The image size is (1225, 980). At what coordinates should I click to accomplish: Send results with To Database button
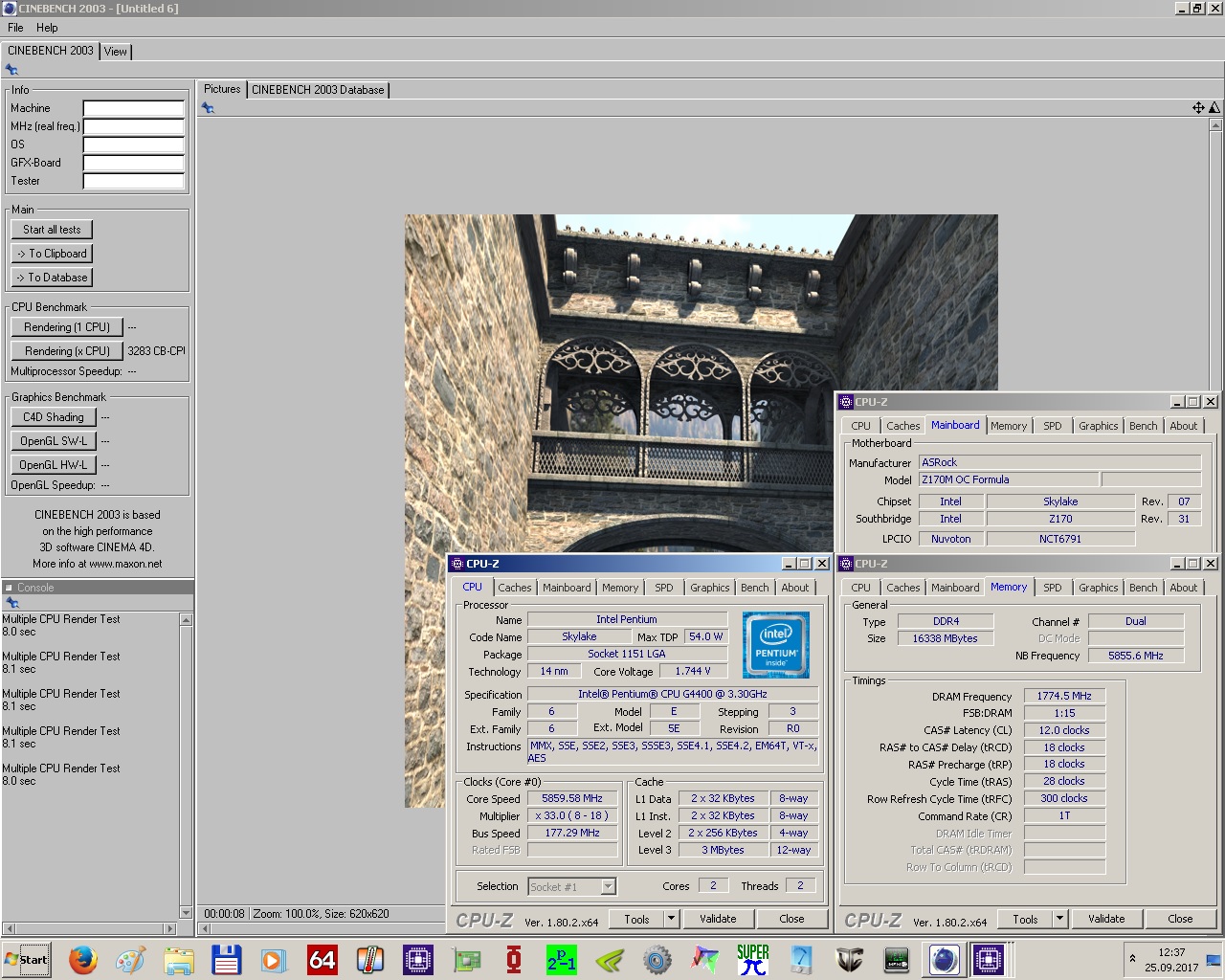[53, 278]
